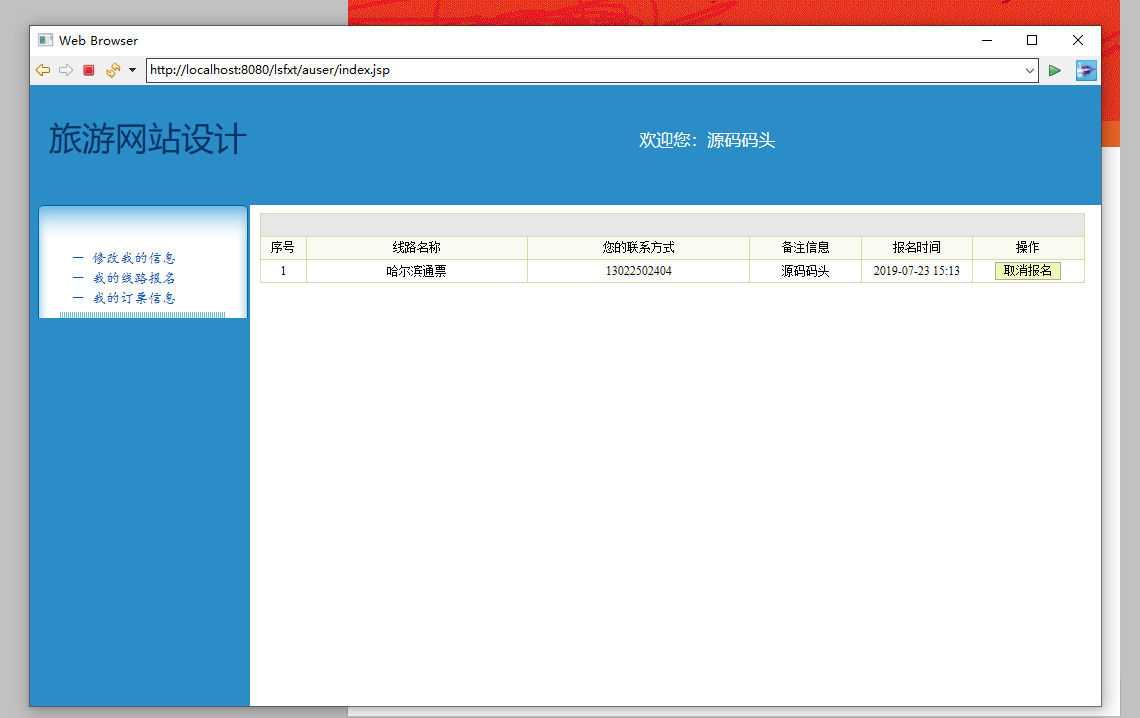Maximize the Web Browser window
The width and height of the screenshot is (1140, 718).
(x=1032, y=40)
